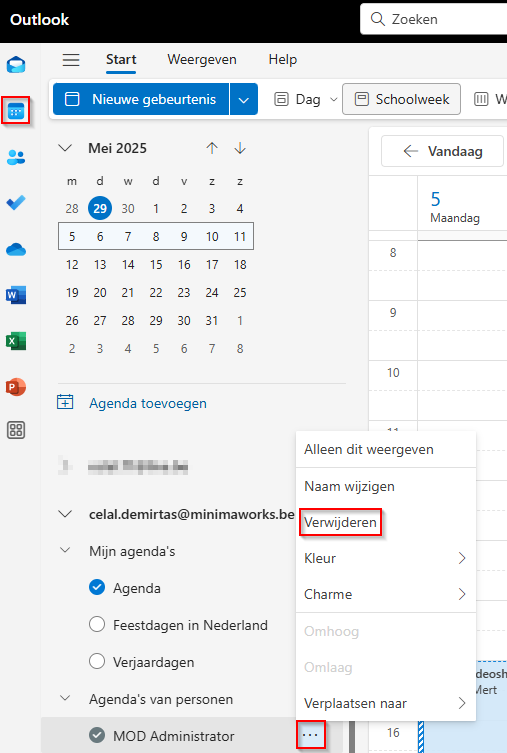Viewport: 507px width, 753px height.
Task: Select the Start ribbon tab
Action: click(x=121, y=60)
